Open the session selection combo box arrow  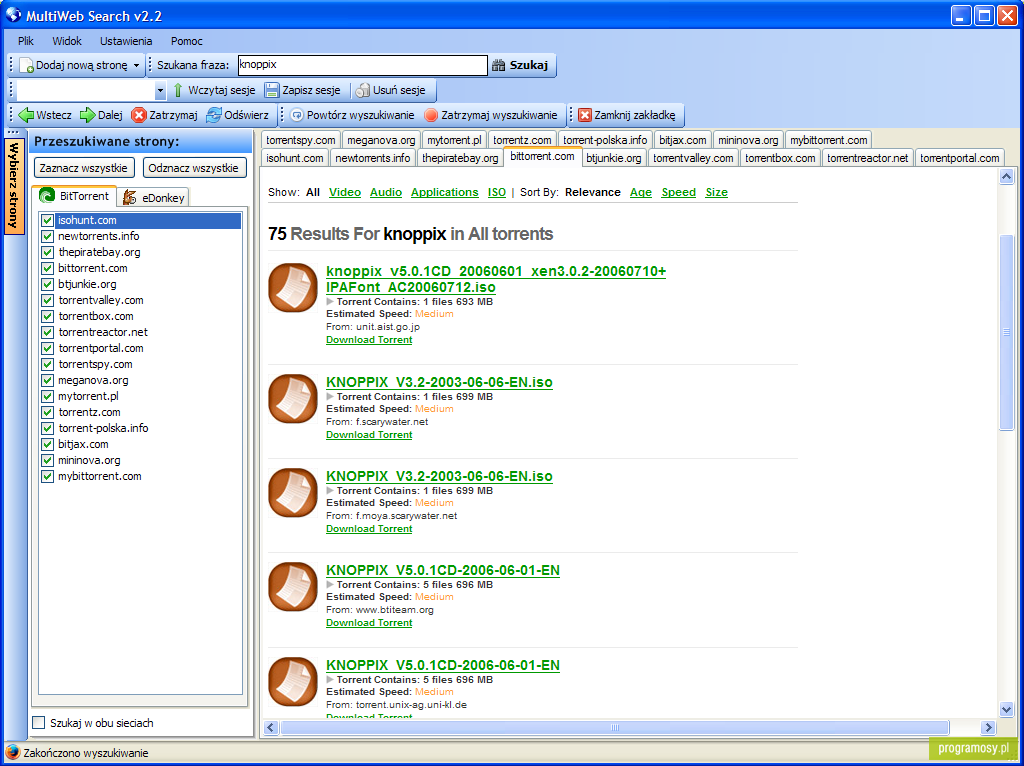161,90
